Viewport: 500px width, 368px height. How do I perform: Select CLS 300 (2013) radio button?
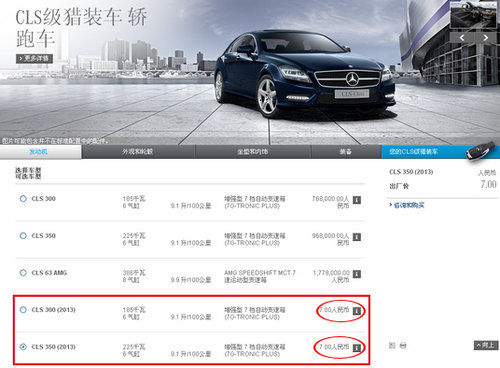point(23,310)
